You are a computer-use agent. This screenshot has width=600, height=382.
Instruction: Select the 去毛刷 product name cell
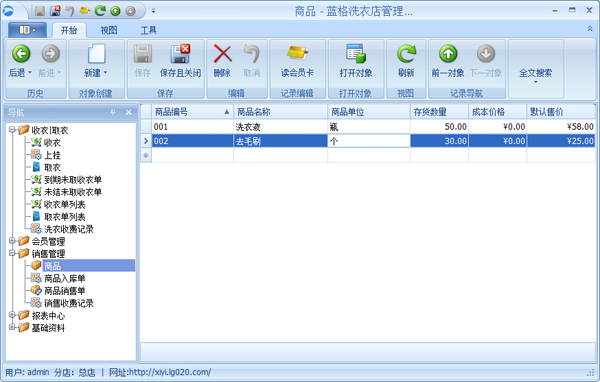point(280,141)
